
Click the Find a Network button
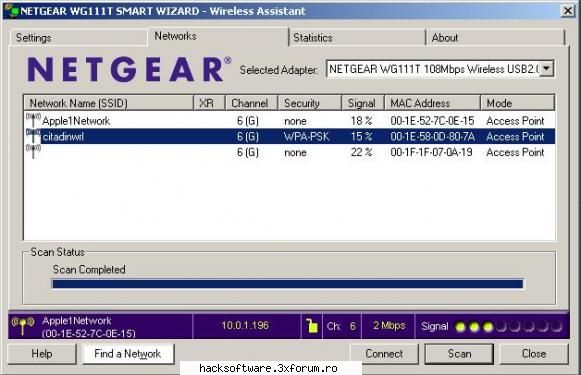pyautogui.click(x=128, y=354)
